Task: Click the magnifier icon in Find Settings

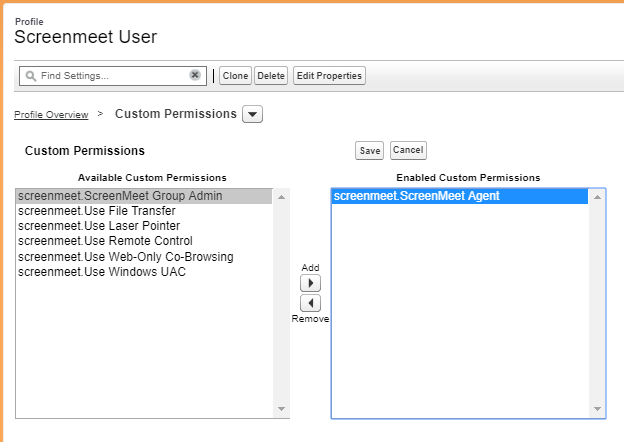Action: point(31,76)
